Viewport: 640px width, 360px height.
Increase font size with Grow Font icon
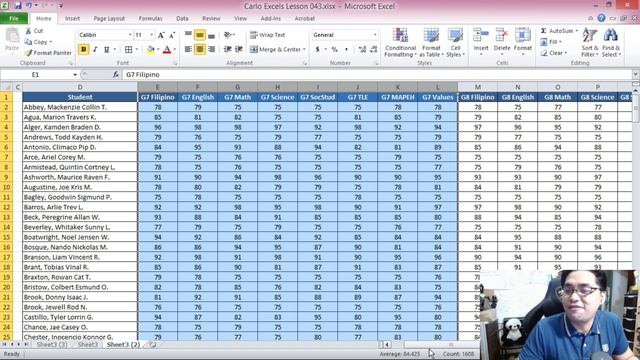pyautogui.click(x=161, y=35)
